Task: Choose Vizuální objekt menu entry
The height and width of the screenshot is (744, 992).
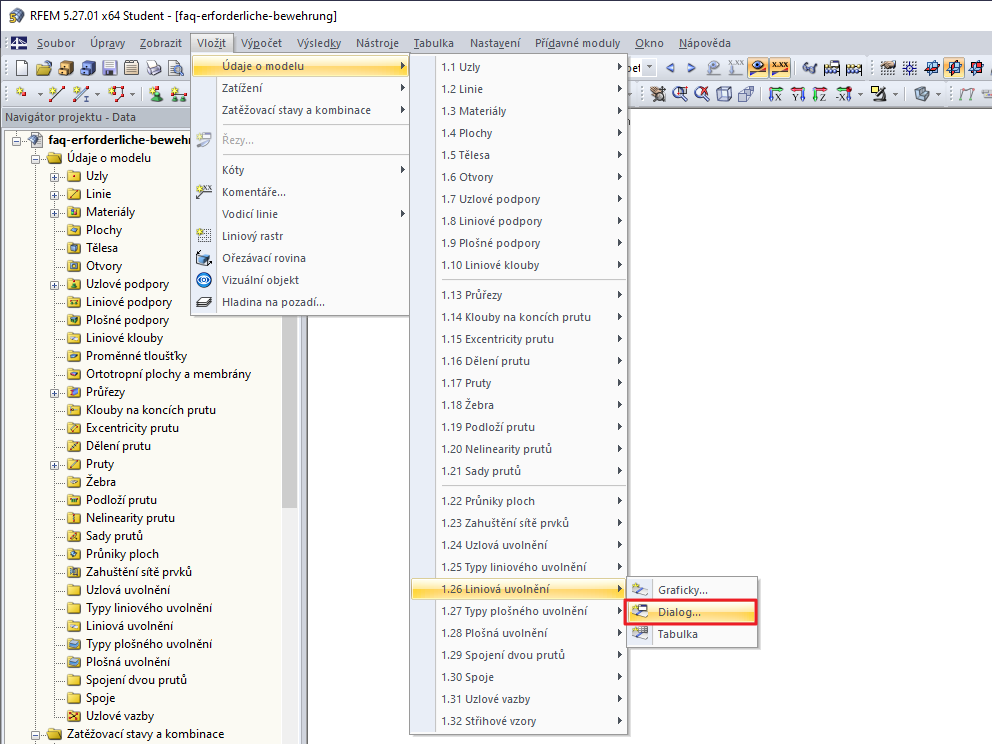Action: point(301,280)
